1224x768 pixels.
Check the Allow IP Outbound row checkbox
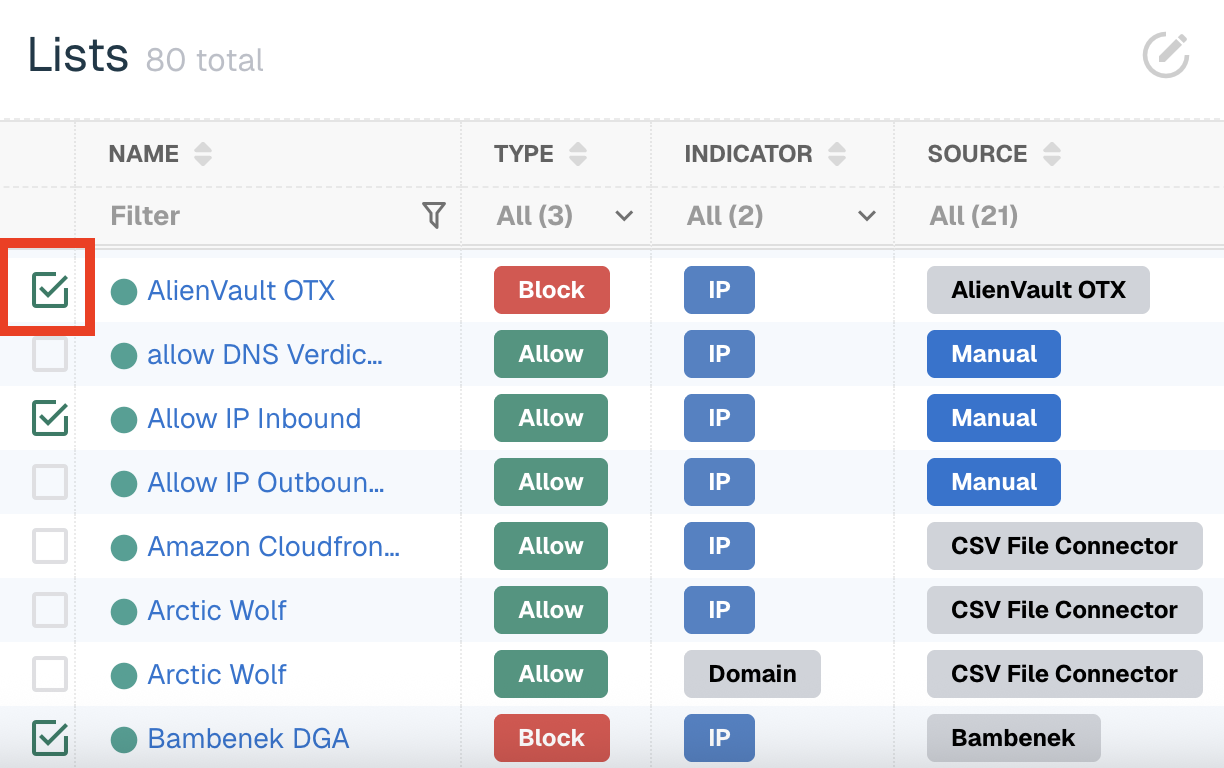[50, 482]
